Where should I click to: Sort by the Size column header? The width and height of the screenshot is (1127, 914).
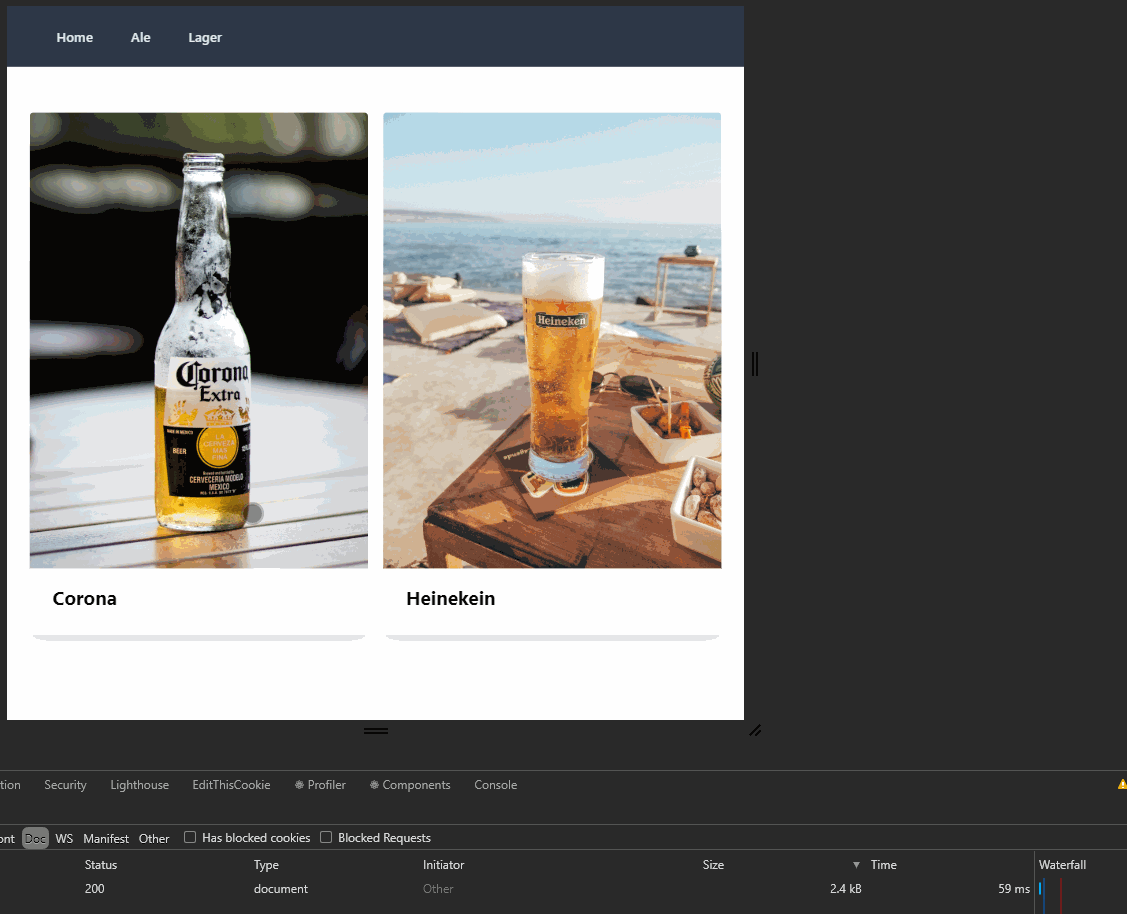(713, 864)
